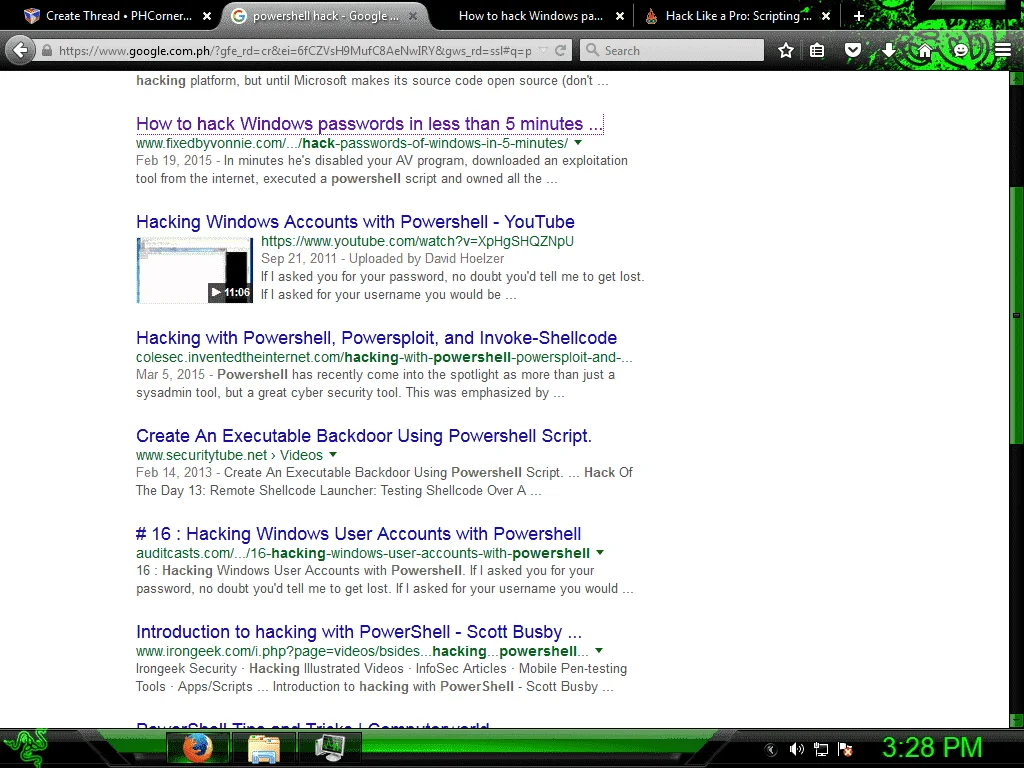Click the scrollbar up arrow
This screenshot has width=1024, height=768.
tap(1016, 78)
